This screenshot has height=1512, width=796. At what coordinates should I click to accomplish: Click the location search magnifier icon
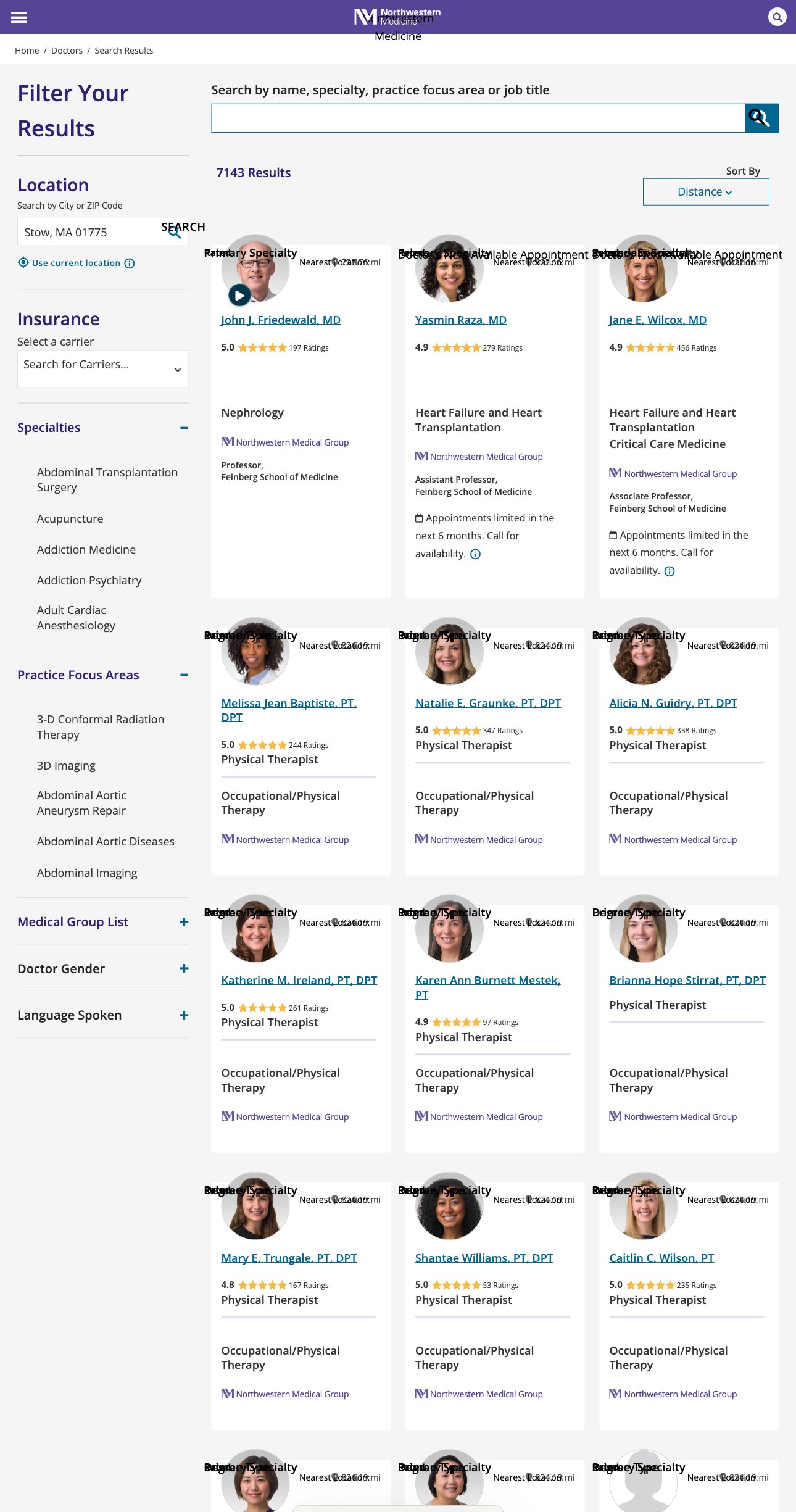click(x=175, y=232)
